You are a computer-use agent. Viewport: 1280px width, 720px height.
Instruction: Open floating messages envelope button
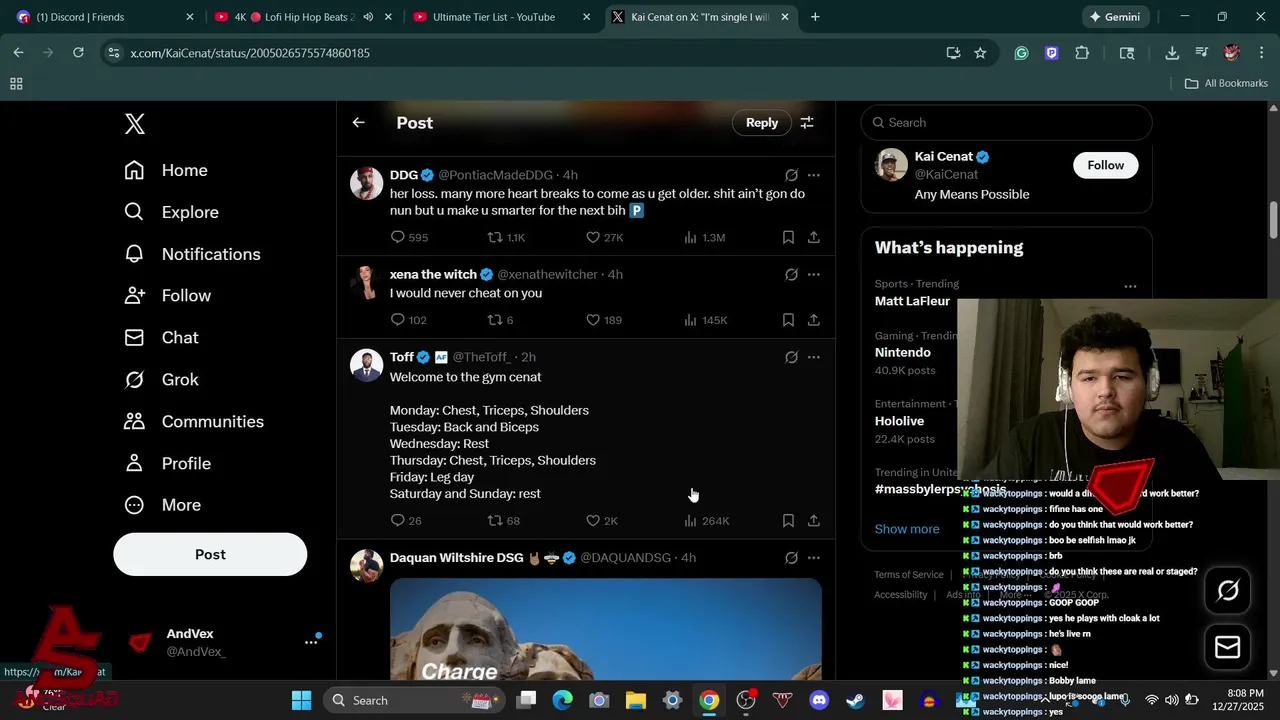1227,647
